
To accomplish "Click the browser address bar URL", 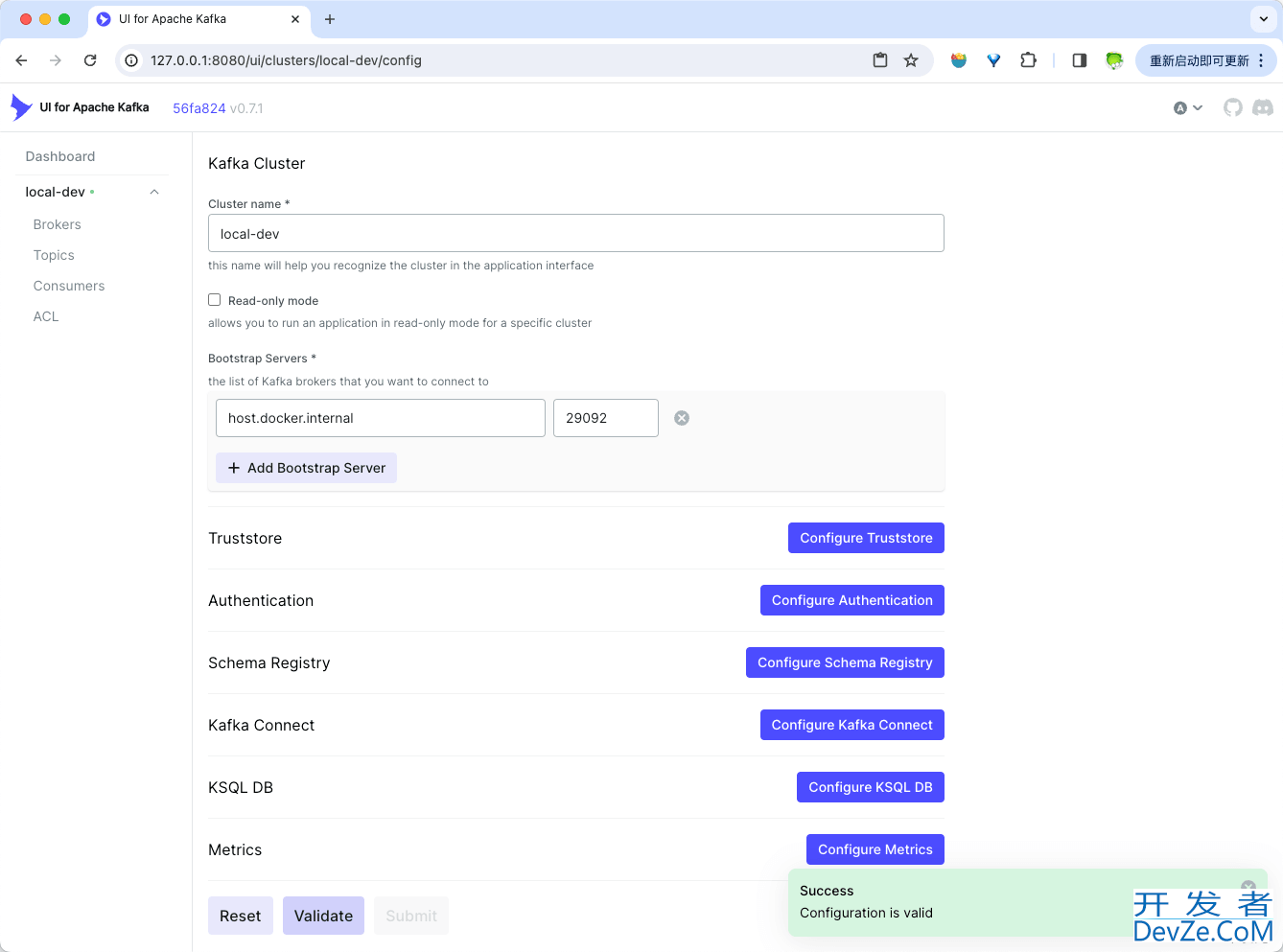I will point(286,60).
